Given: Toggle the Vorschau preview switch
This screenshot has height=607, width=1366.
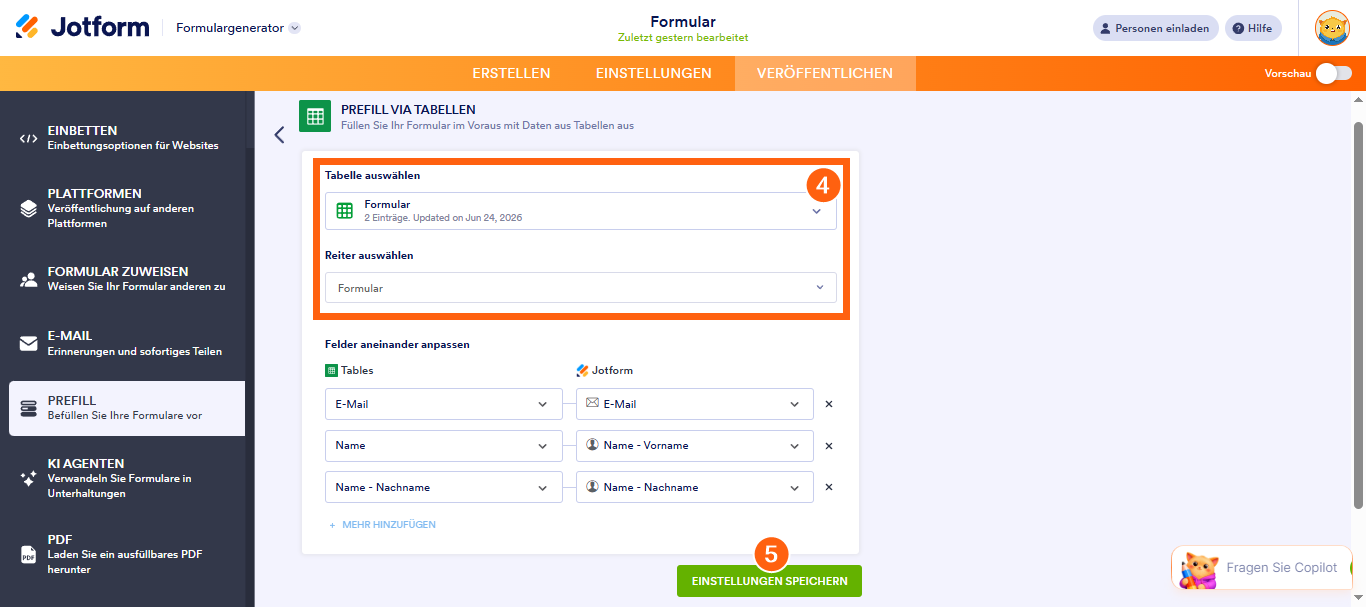Looking at the screenshot, I should (x=1334, y=73).
